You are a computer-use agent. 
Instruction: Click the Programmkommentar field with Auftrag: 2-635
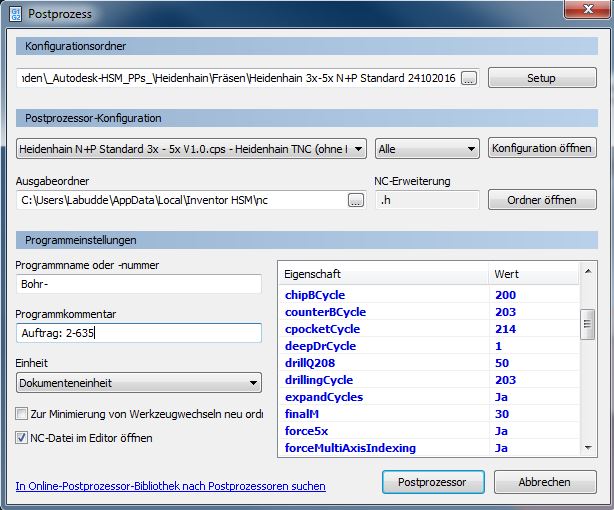click(139, 333)
